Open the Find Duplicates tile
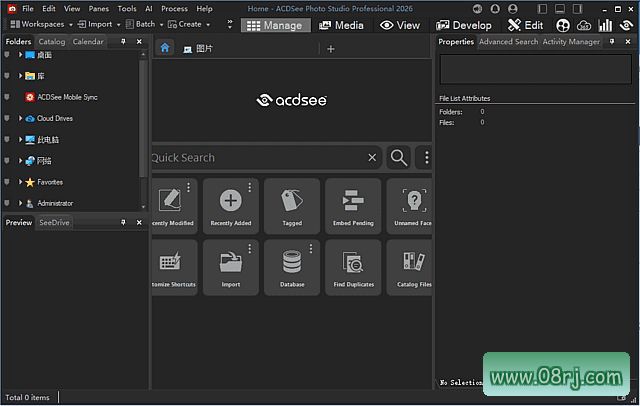The image size is (640, 406). pos(353,266)
